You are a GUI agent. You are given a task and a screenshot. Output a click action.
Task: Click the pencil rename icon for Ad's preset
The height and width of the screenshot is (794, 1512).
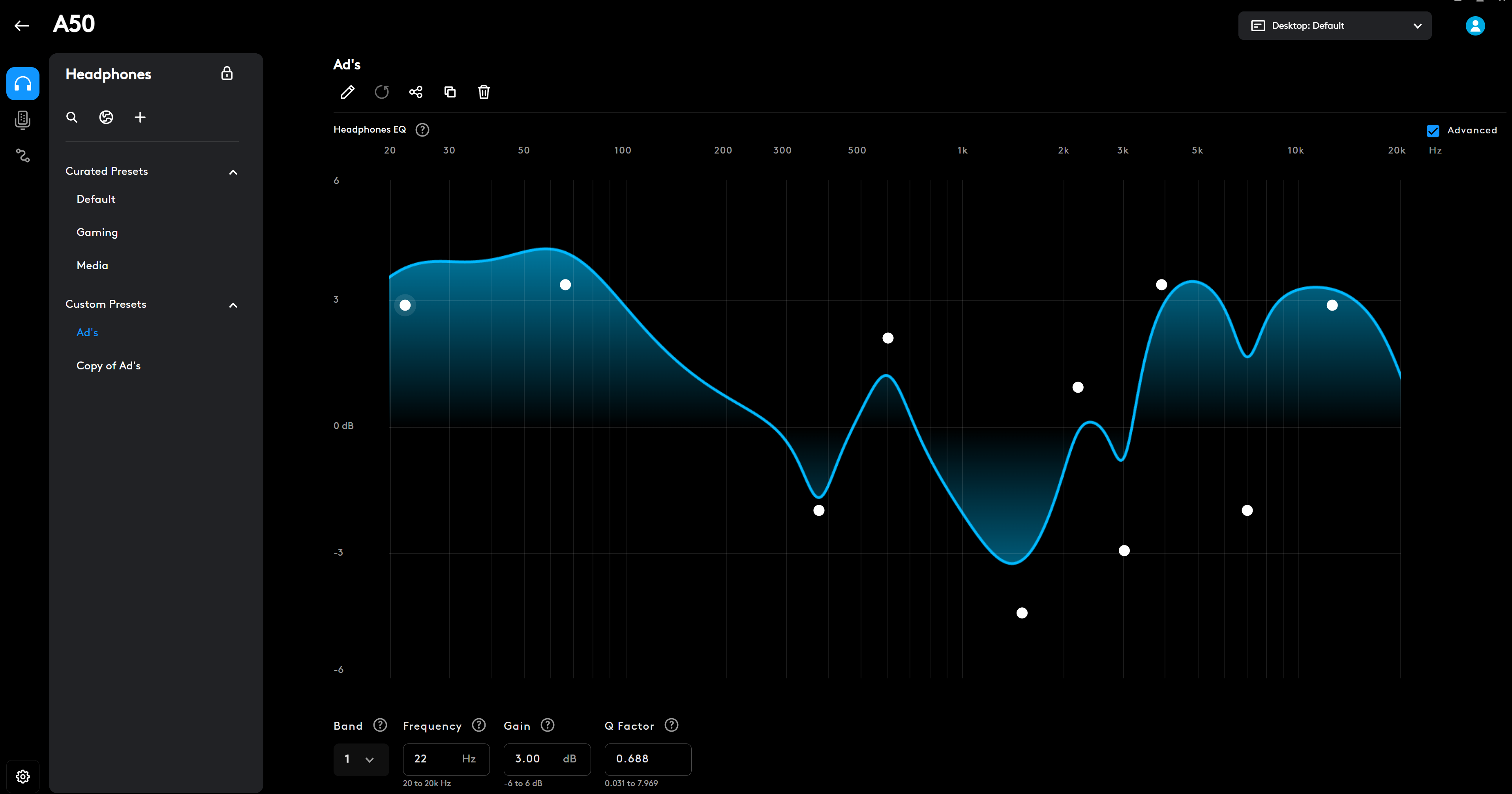tap(347, 92)
